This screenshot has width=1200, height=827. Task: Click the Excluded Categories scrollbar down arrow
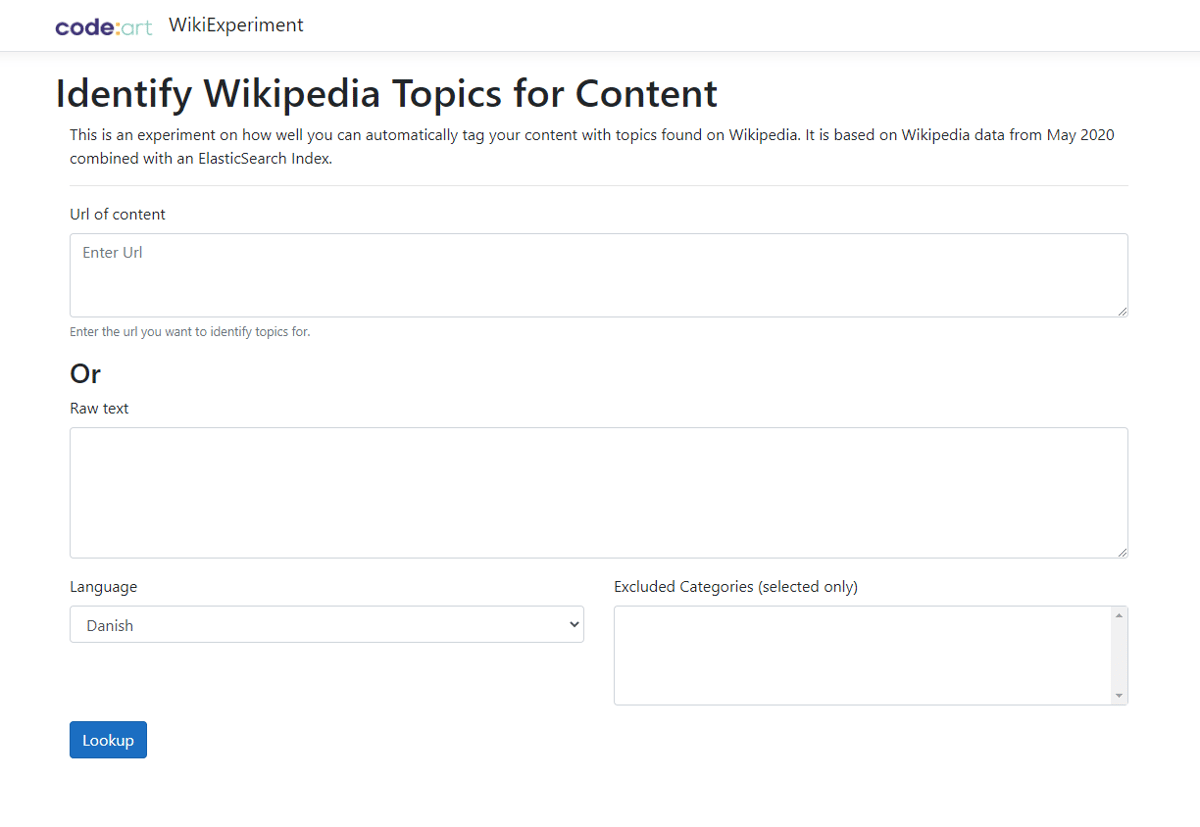point(1119,696)
